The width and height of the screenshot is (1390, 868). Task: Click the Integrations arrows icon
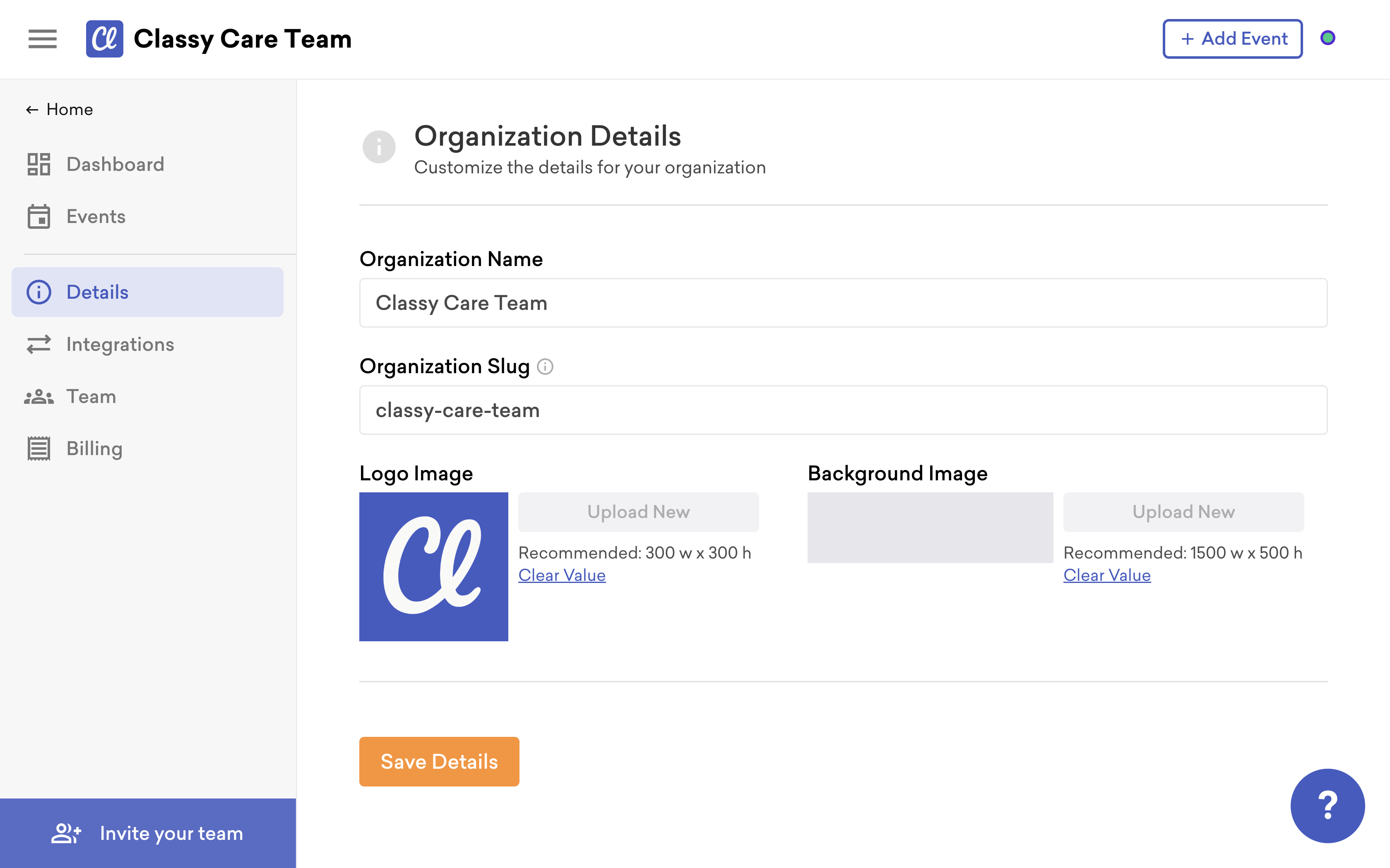click(38, 345)
